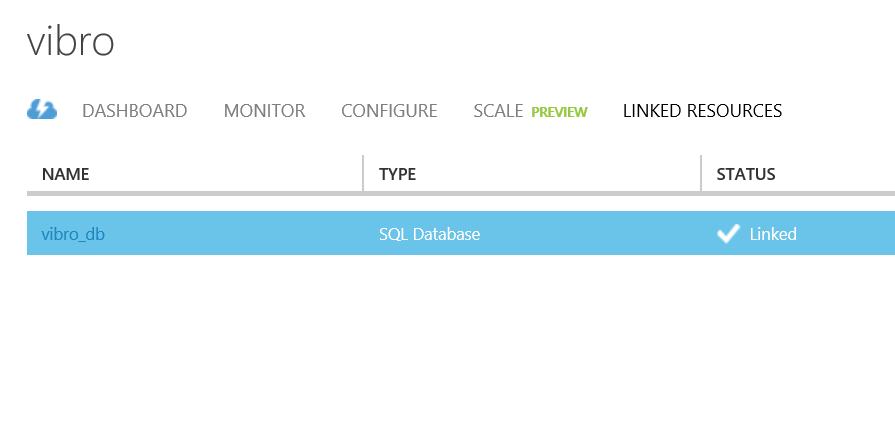The width and height of the screenshot is (895, 435).
Task: Click empty area below the resources table
Action: tap(461, 343)
